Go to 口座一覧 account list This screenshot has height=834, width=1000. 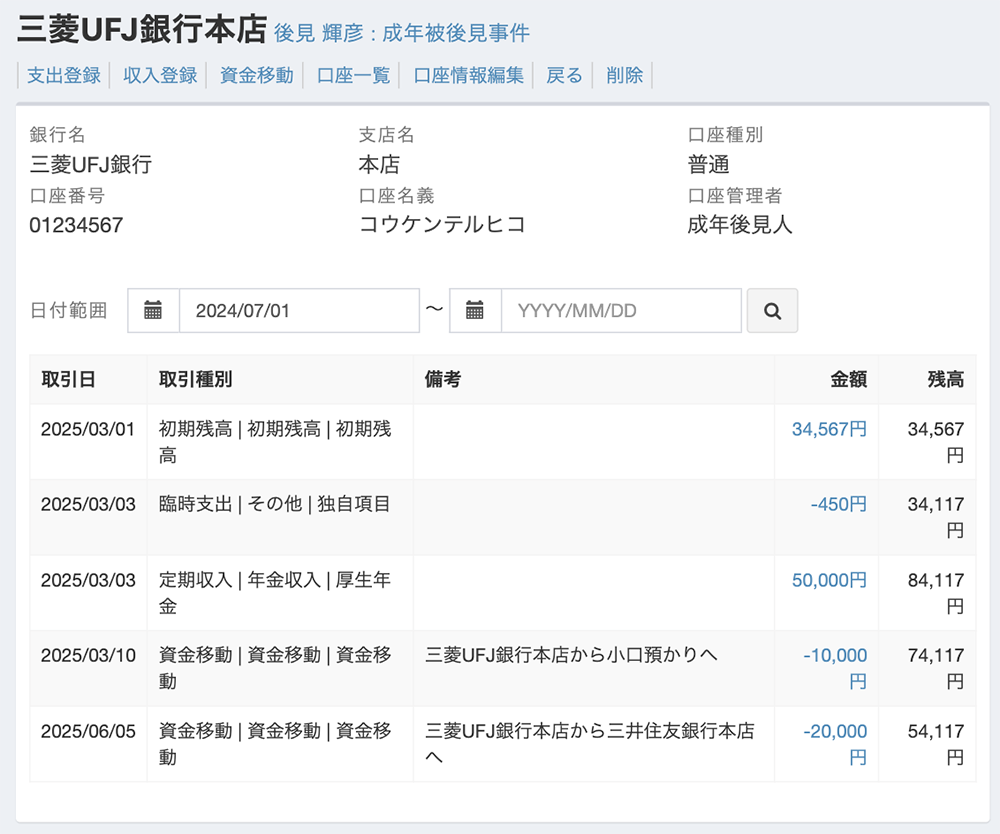tap(353, 75)
